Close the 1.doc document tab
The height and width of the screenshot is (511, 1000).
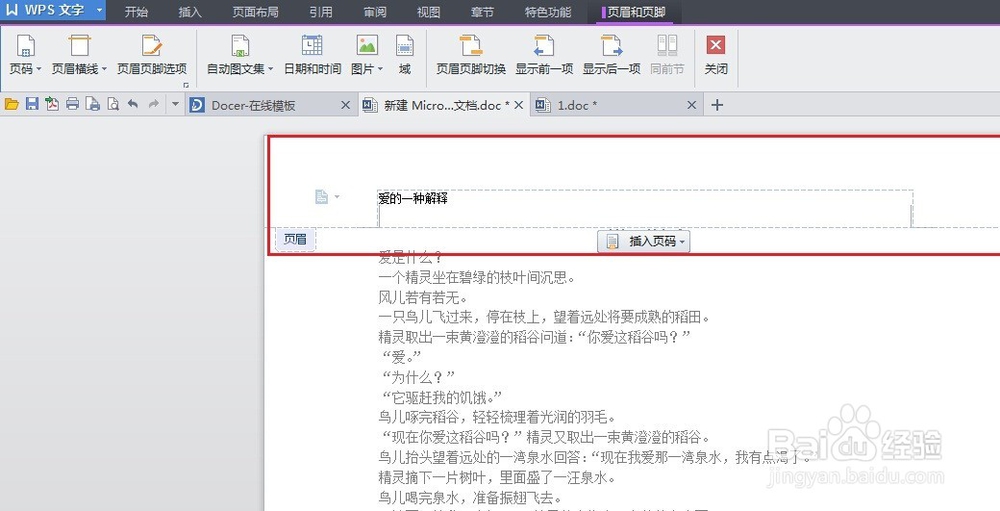691,105
